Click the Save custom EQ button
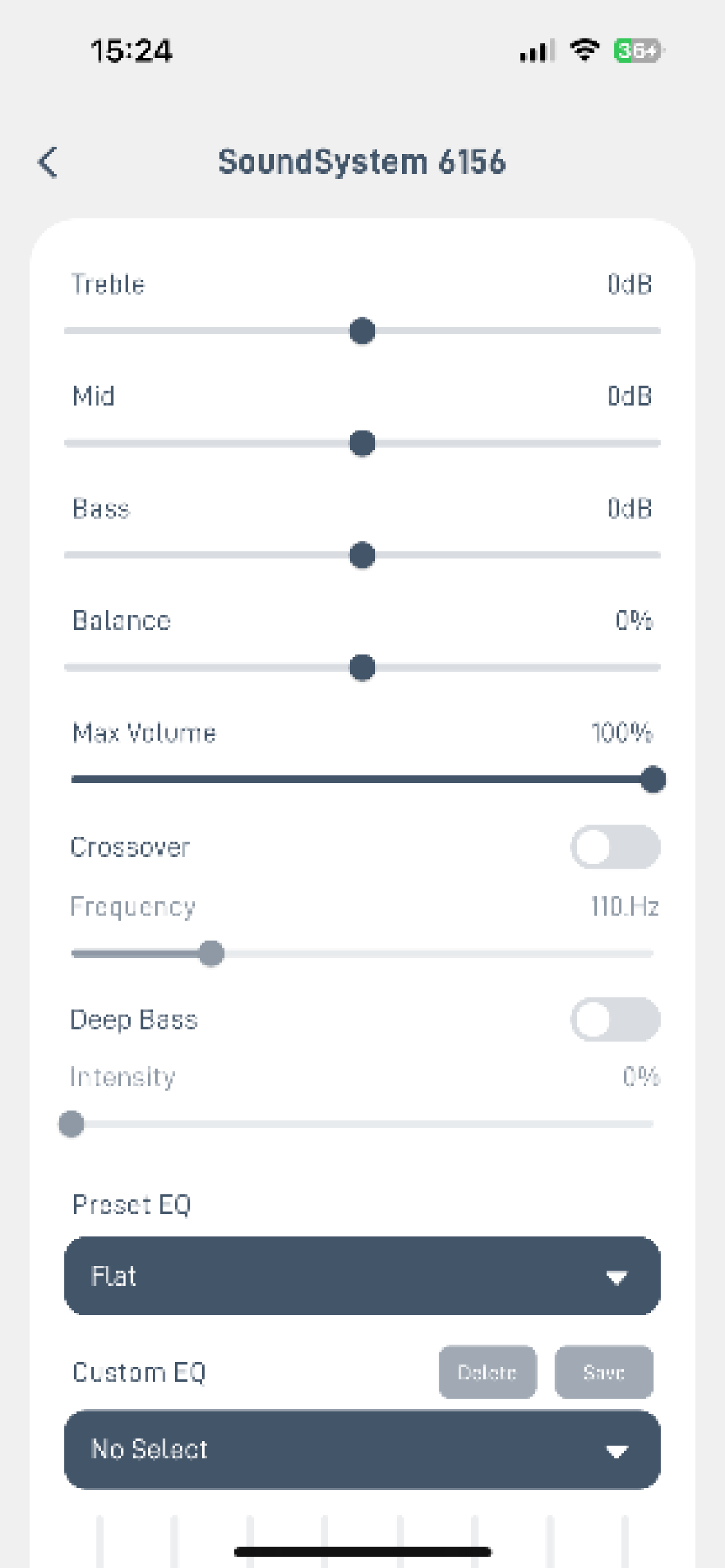 point(604,1372)
